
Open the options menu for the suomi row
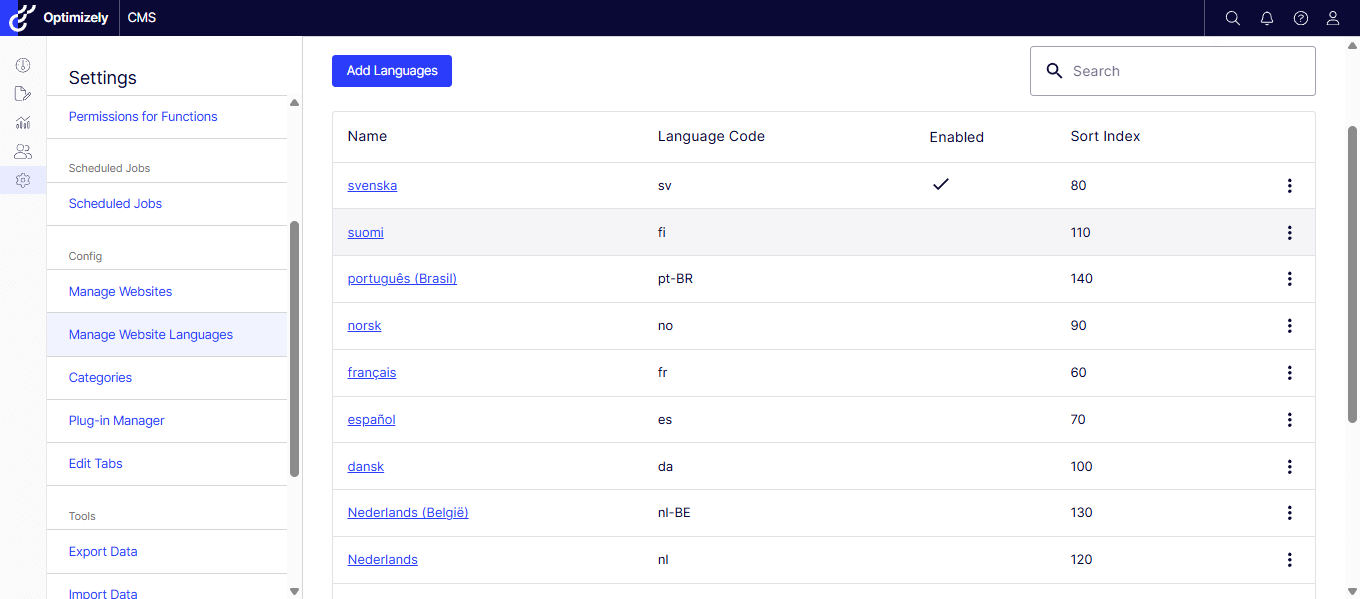click(1289, 232)
